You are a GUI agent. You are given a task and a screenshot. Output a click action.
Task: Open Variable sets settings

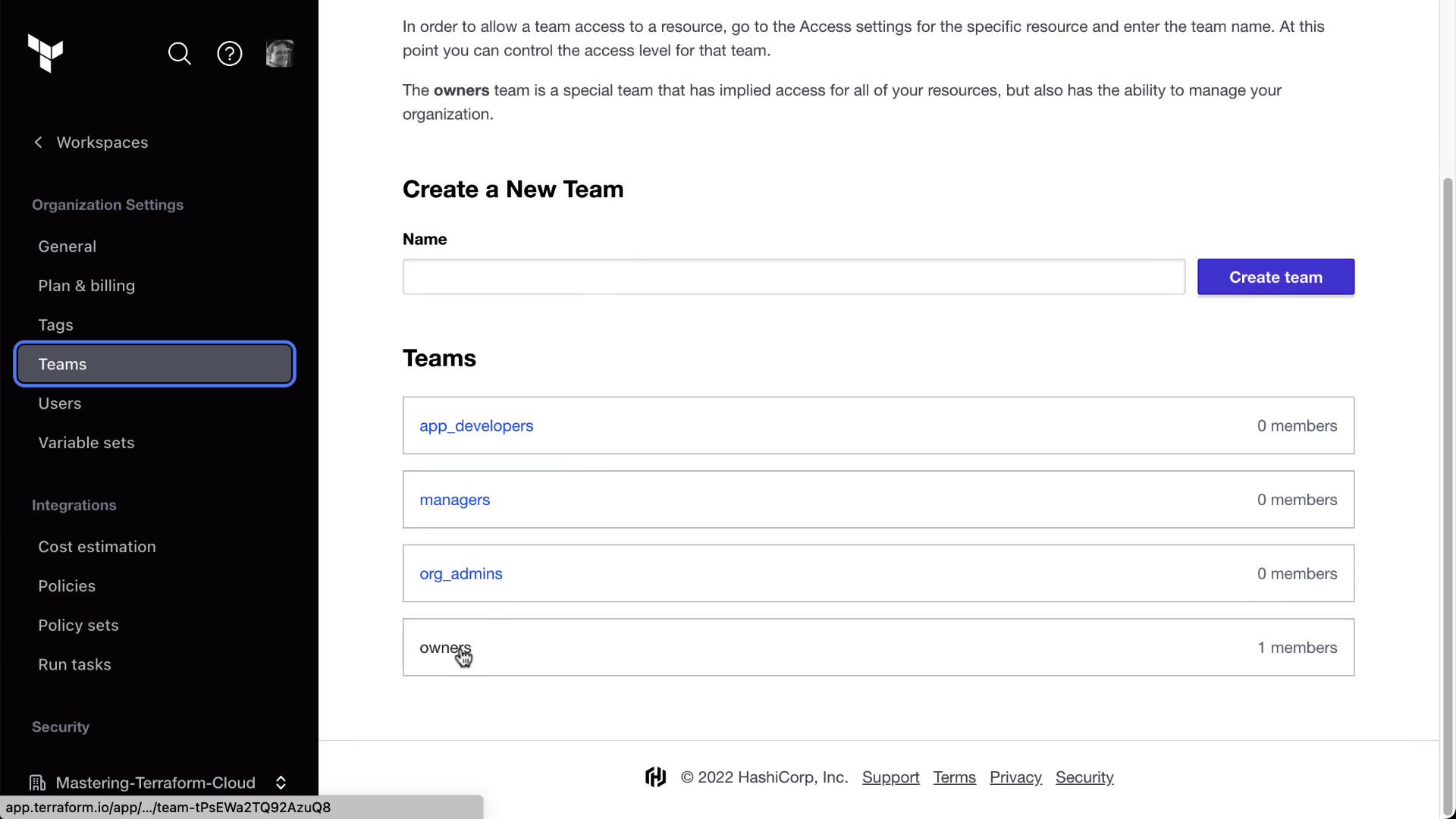[x=86, y=443]
